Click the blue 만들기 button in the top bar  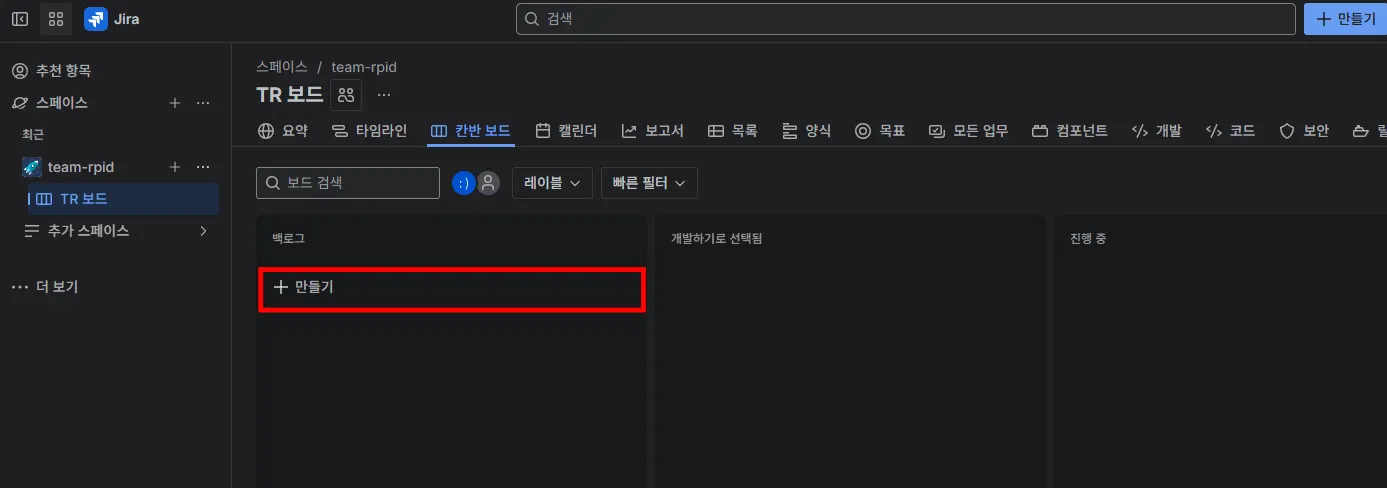coord(1346,18)
